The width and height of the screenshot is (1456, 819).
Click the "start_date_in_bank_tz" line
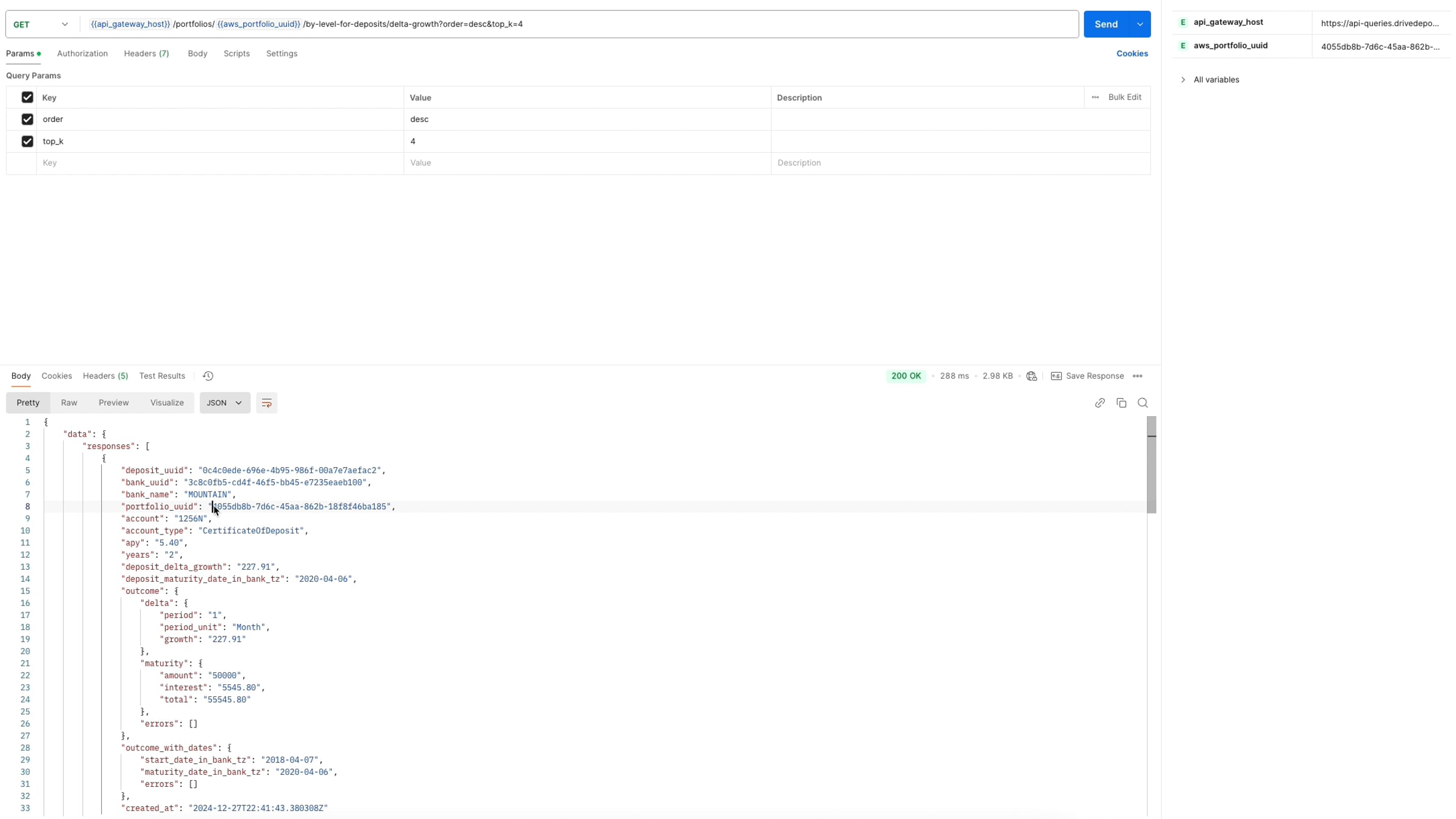[232, 760]
